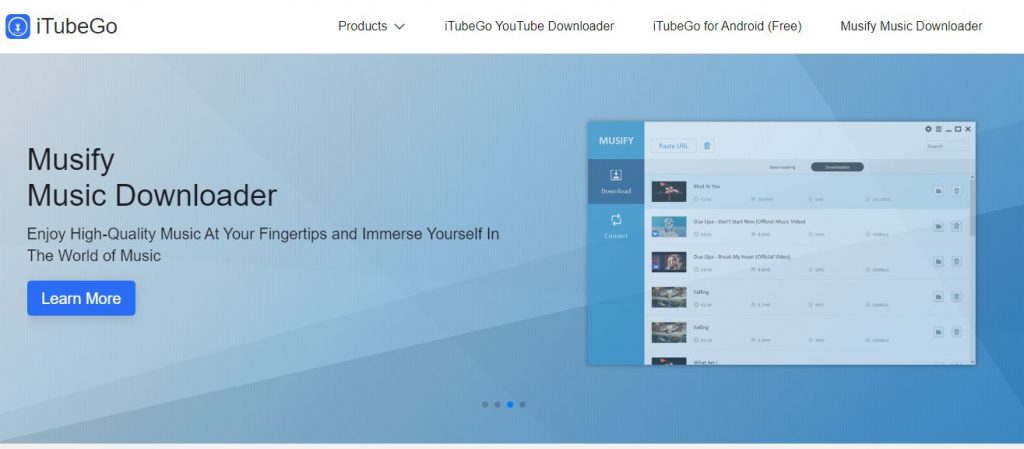Select the fourth carousel slide dot

tap(522, 405)
